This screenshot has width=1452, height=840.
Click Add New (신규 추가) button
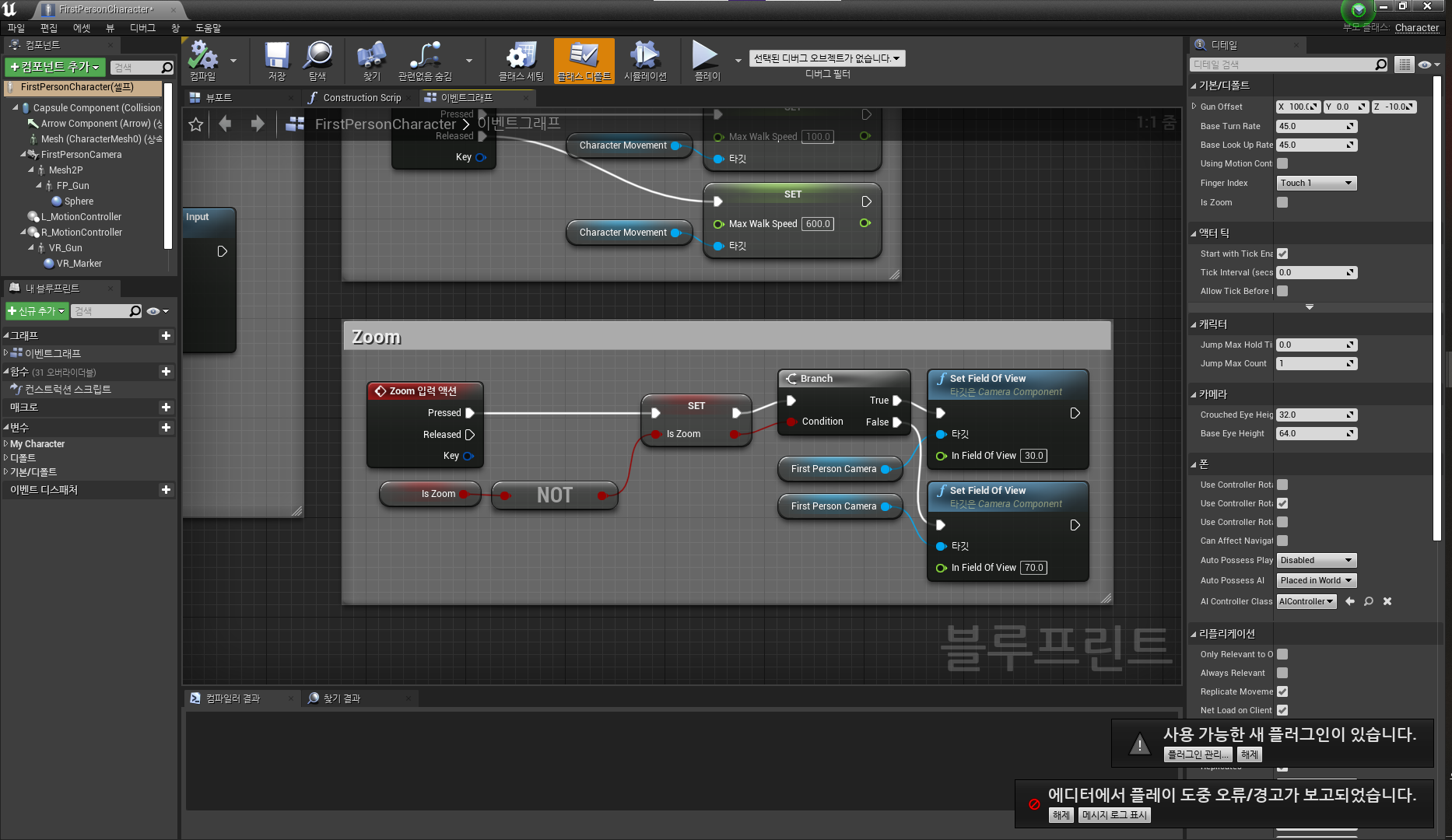[x=37, y=311]
